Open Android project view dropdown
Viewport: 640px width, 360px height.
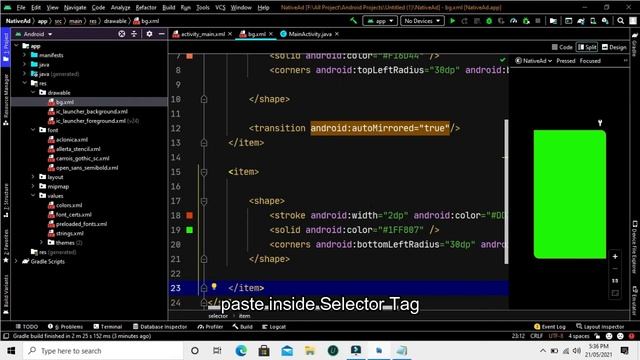[x=34, y=34]
